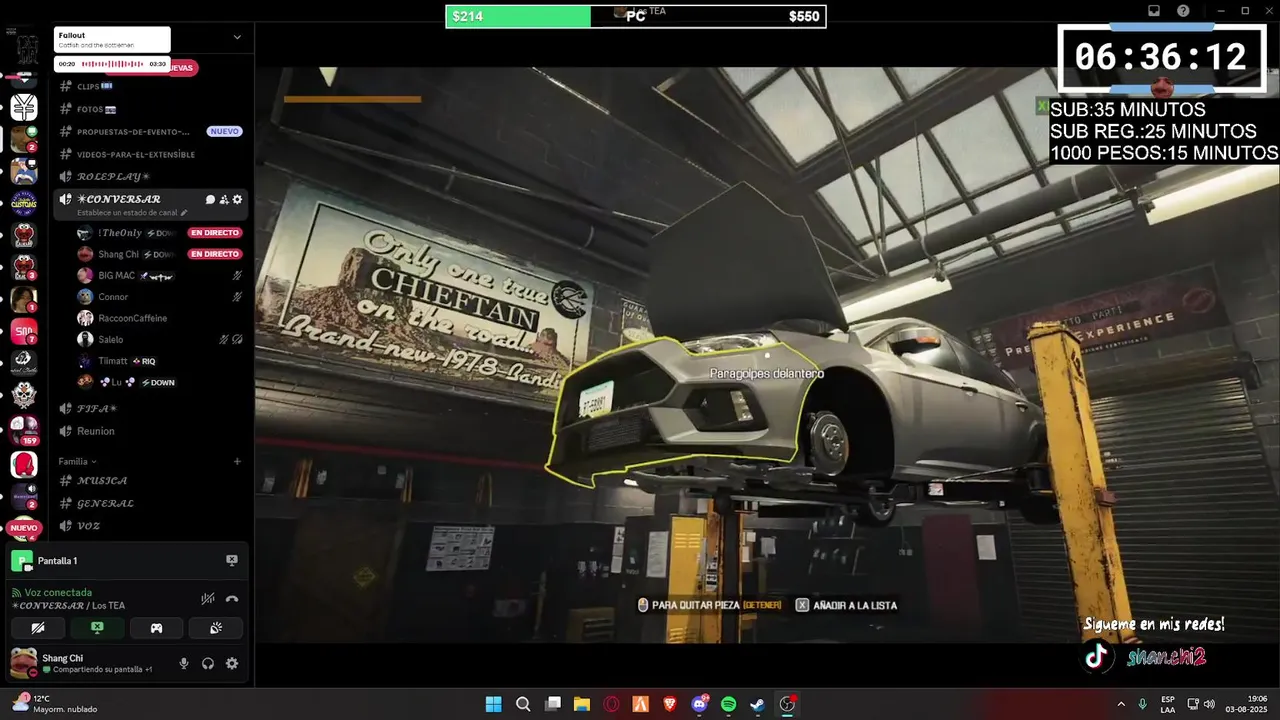Click the Voz conectada status link
The width and height of the screenshot is (1280, 720).
[x=58, y=592]
